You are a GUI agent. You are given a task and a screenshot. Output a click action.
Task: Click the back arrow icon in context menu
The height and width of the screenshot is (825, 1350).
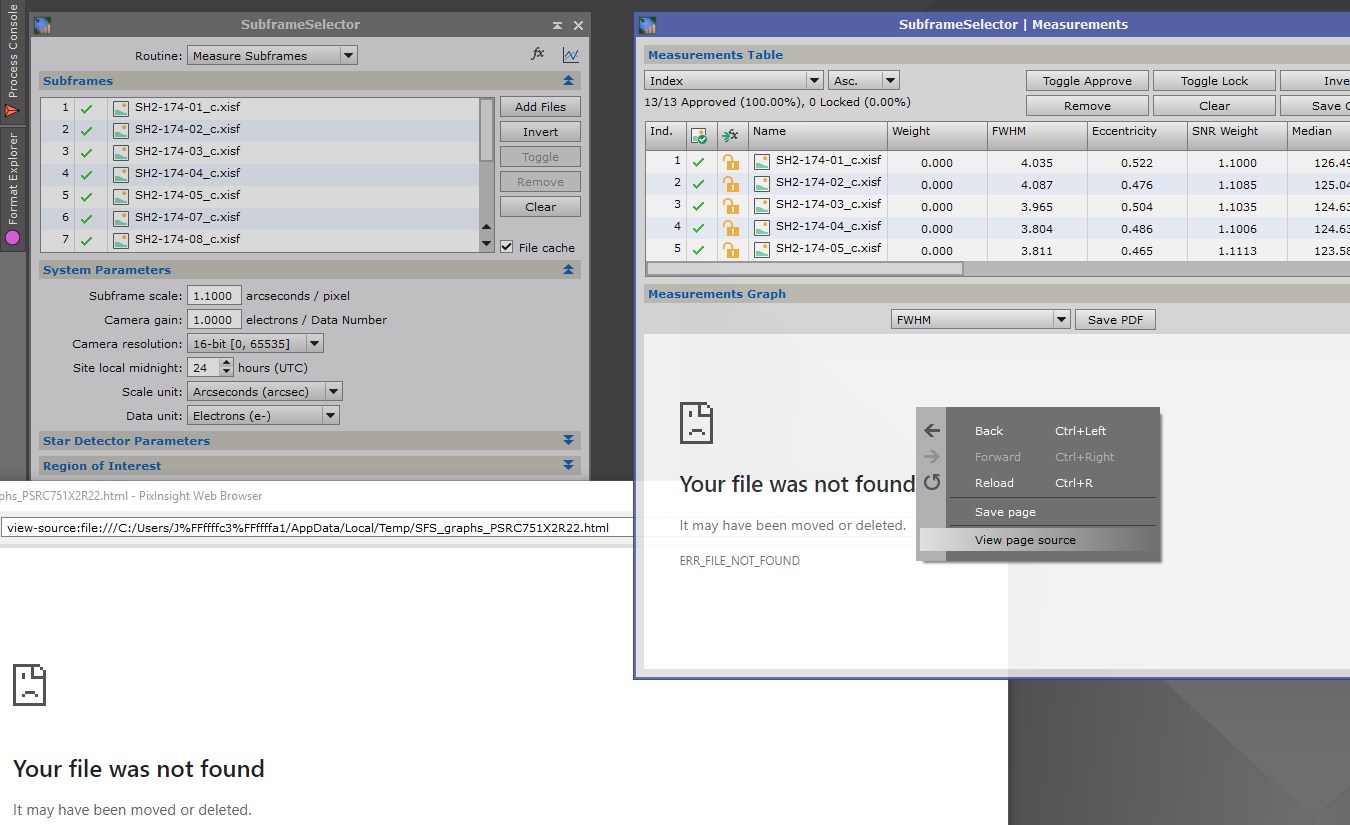pyautogui.click(x=932, y=431)
